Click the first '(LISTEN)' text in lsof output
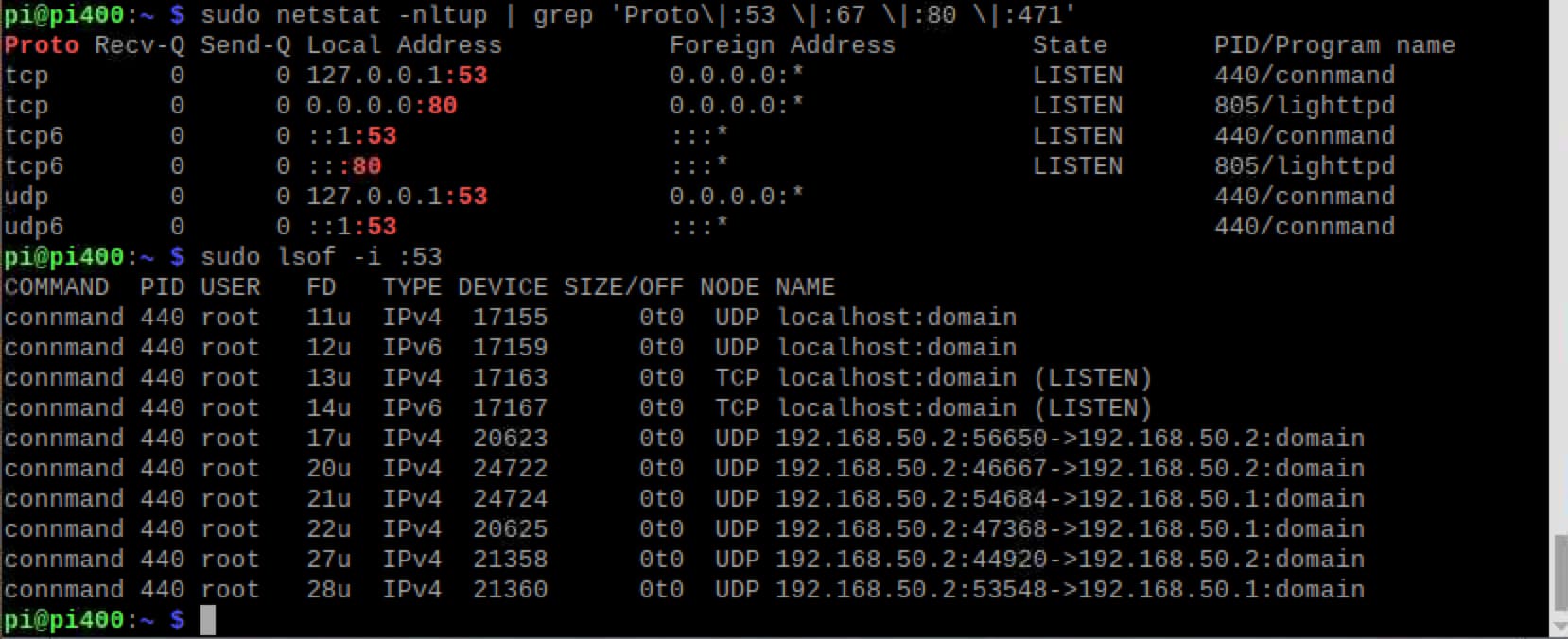The width and height of the screenshot is (1568, 639). 1093,378
